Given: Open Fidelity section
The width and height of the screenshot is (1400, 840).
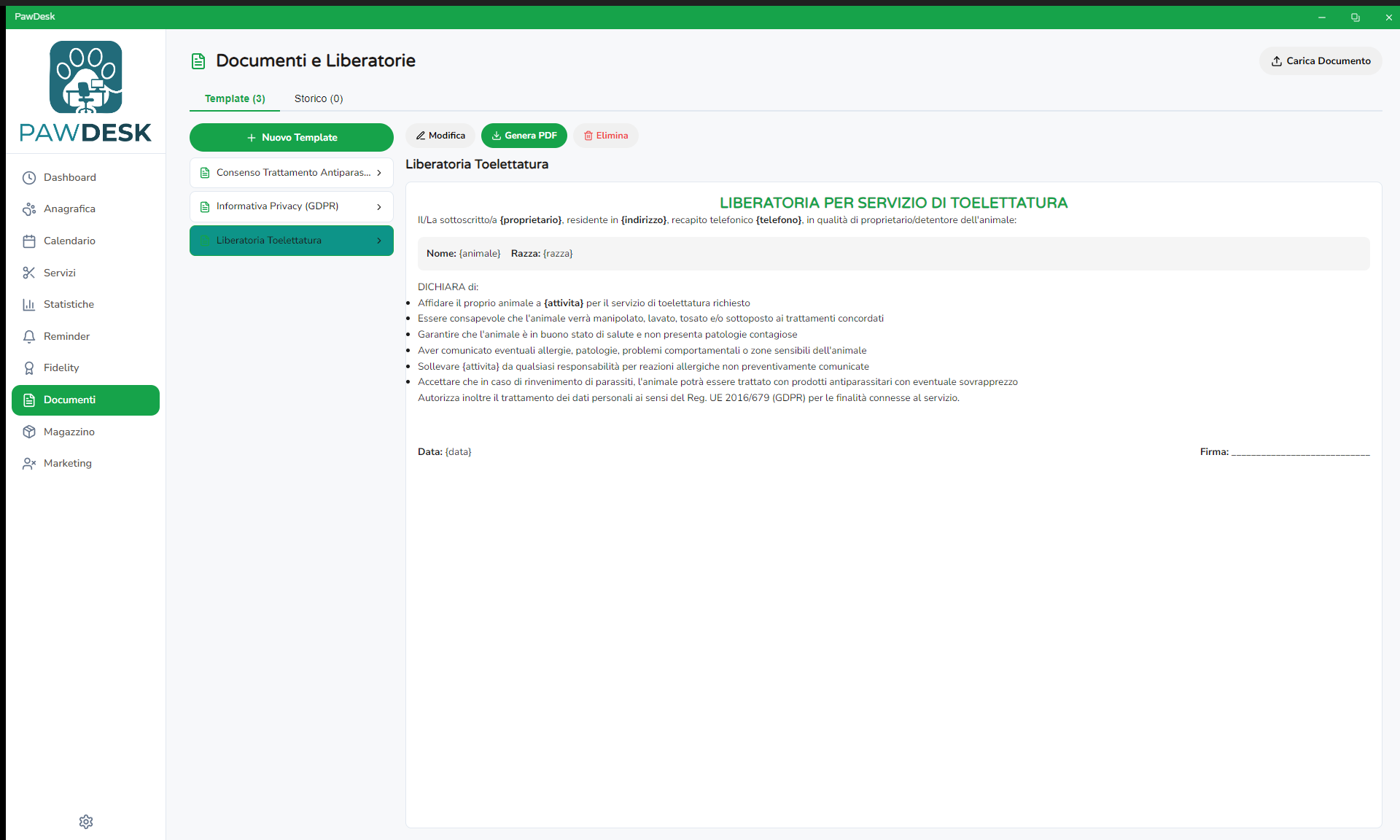Looking at the screenshot, I should [x=85, y=368].
